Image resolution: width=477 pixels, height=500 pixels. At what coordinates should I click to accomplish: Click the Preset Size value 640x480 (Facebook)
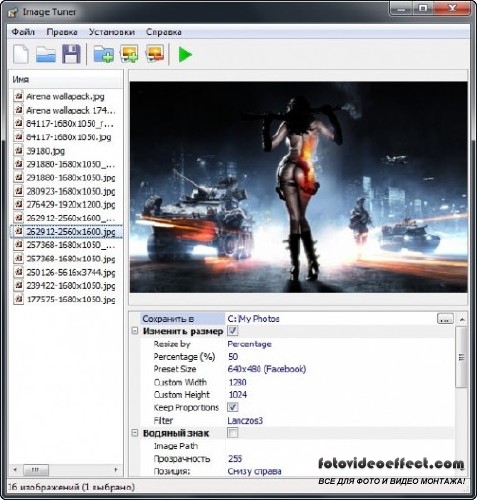267,369
